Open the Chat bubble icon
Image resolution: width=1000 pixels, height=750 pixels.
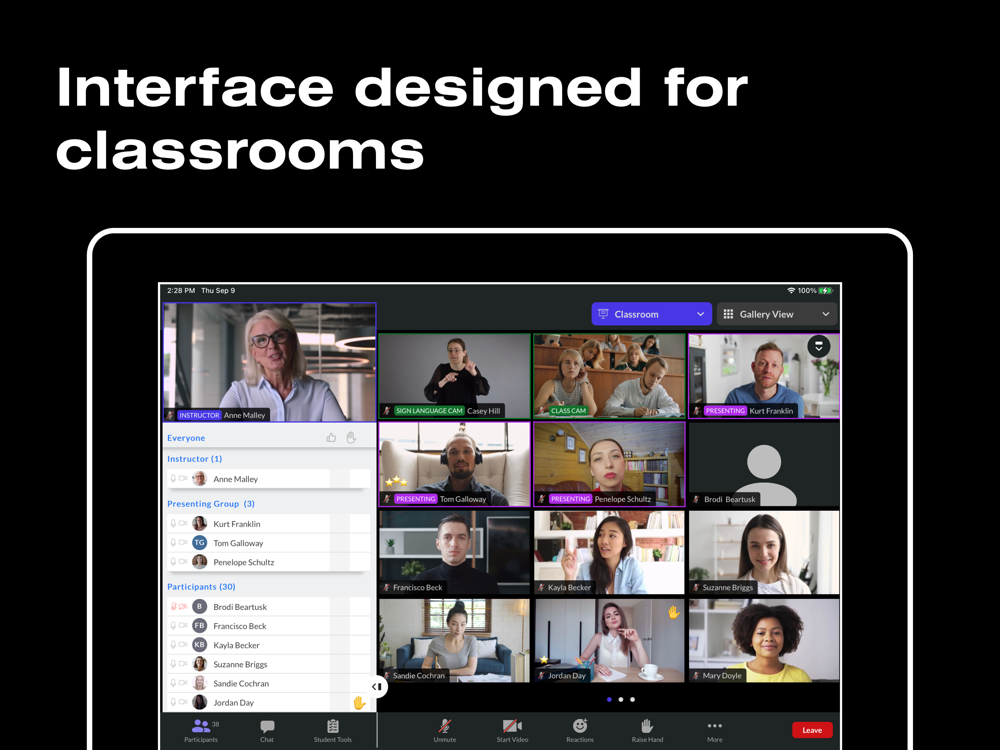click(x=267, y=726)
